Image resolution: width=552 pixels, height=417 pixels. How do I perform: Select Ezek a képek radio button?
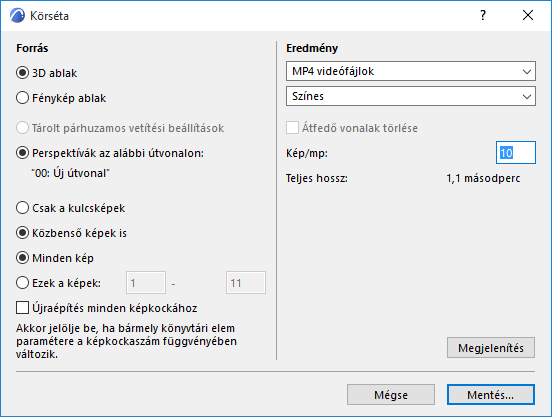click(x=23, y=283)
